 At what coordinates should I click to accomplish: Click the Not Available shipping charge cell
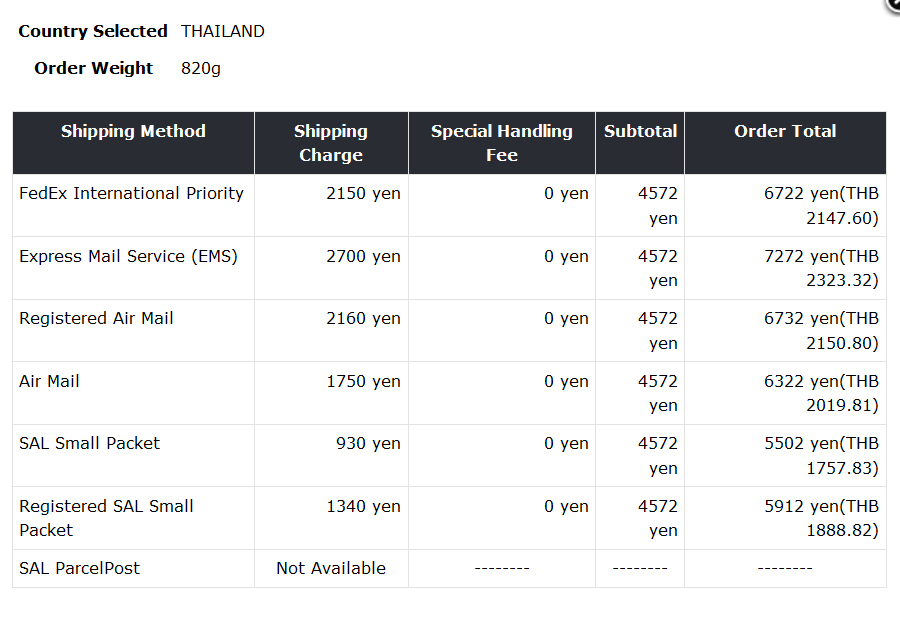[331, 569]
